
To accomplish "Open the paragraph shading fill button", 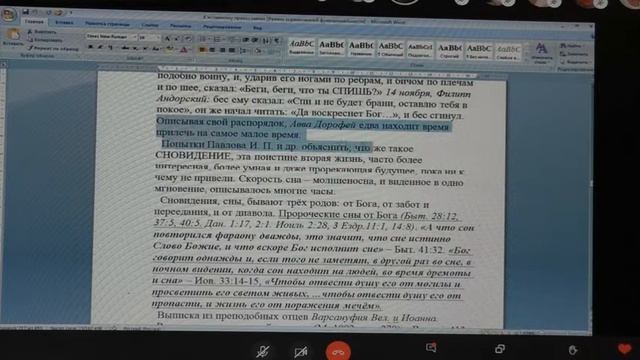I will 258,51.
